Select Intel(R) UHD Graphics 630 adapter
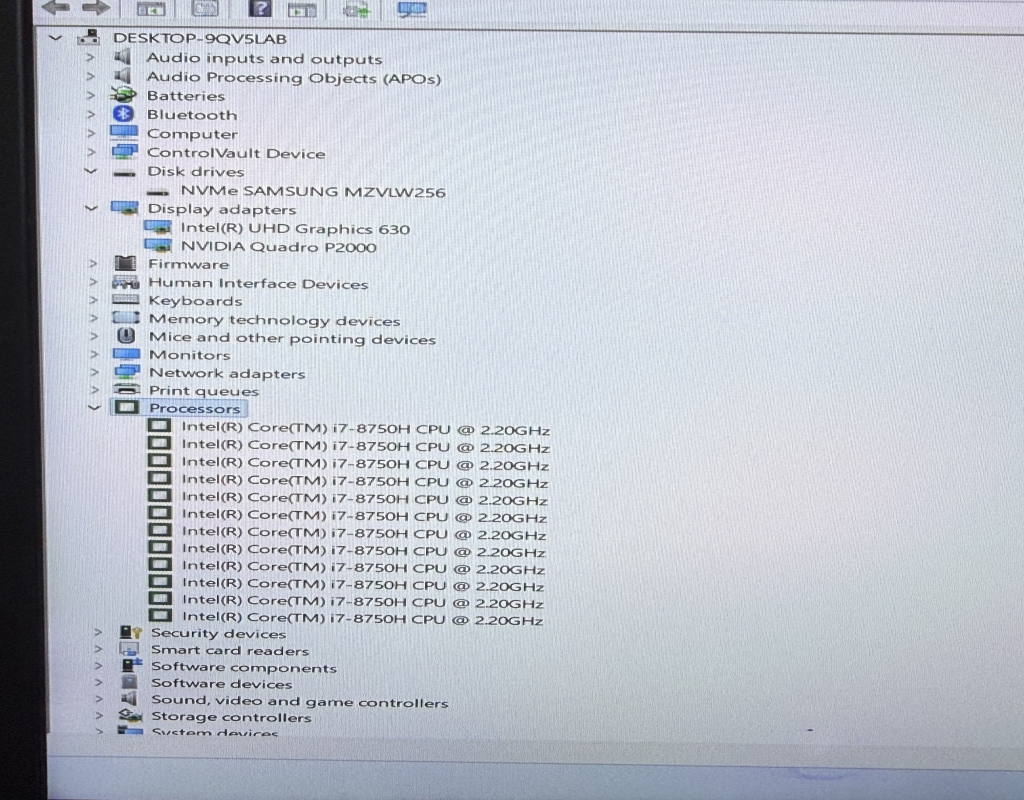The image size is (1024, 800). click(x=295, y=229)
